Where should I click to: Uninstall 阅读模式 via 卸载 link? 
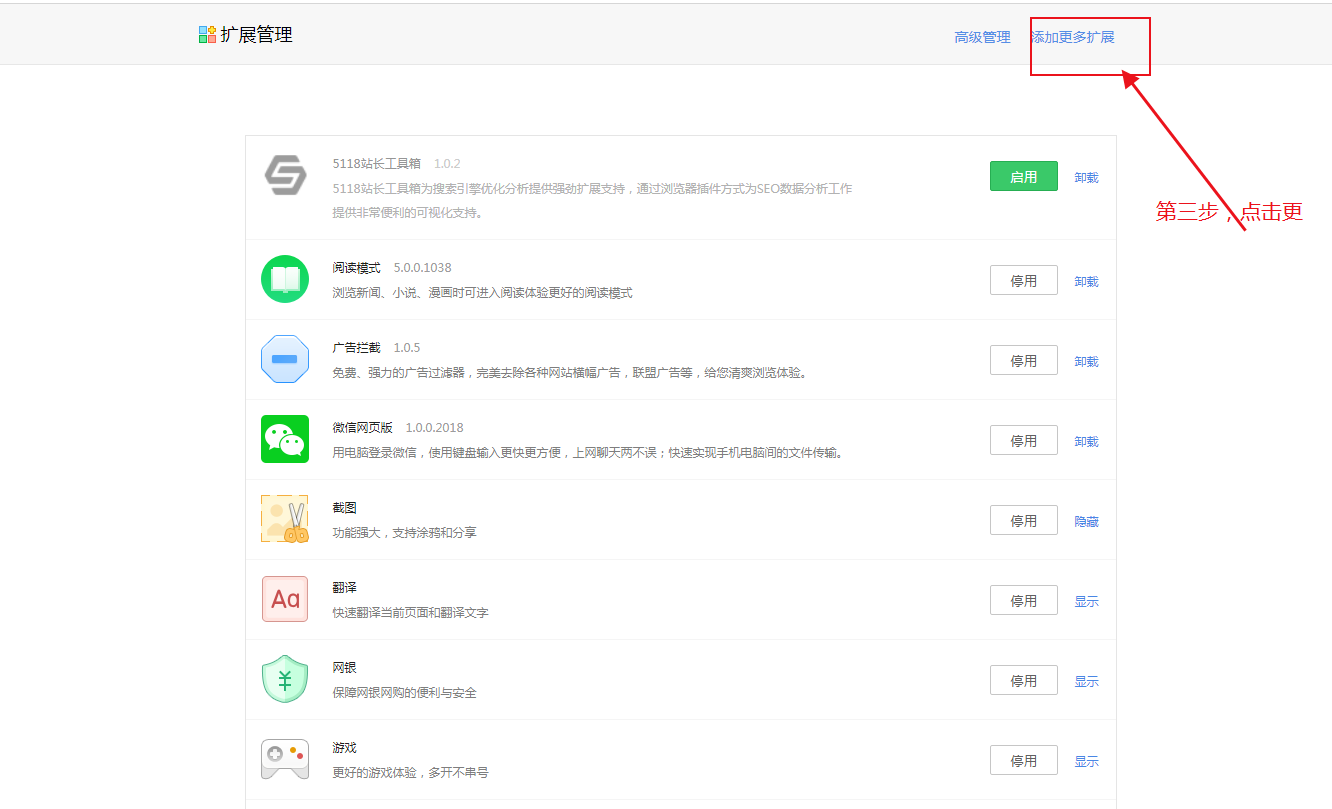coord(1086,281)
